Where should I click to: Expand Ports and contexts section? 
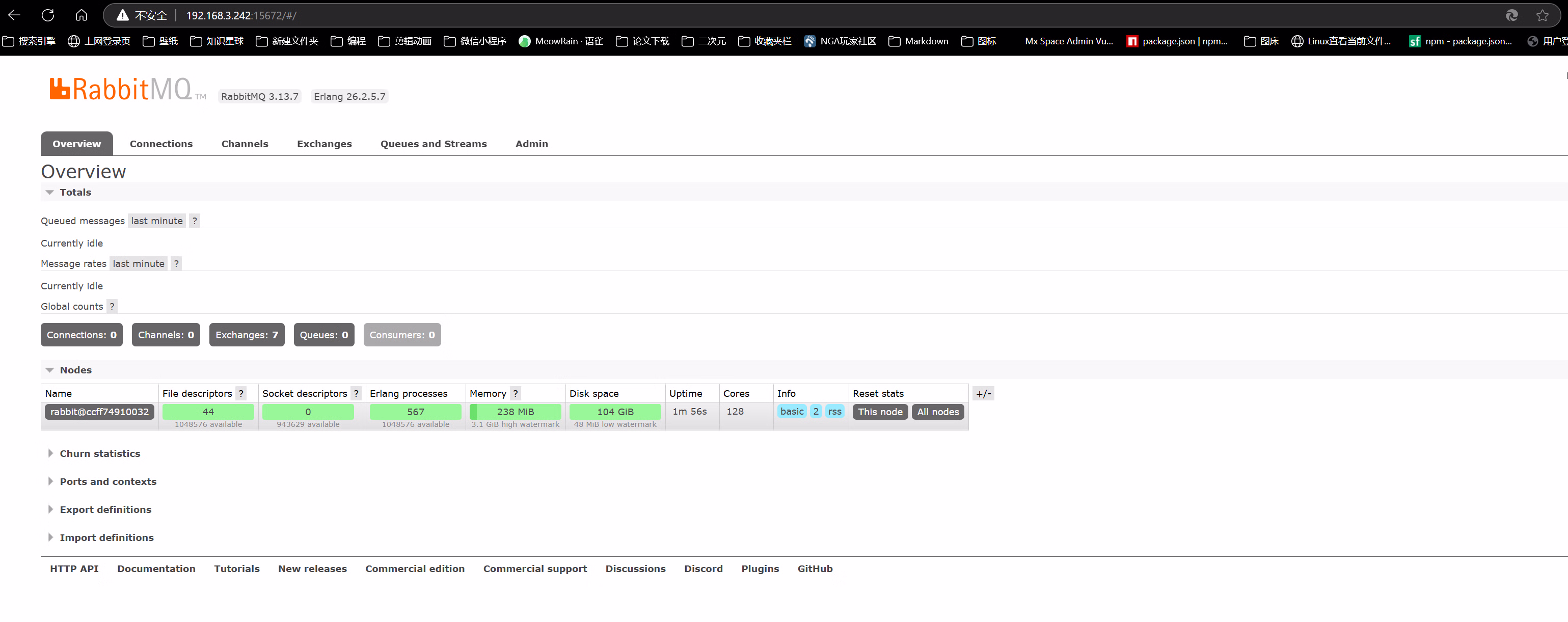[107, 481]
